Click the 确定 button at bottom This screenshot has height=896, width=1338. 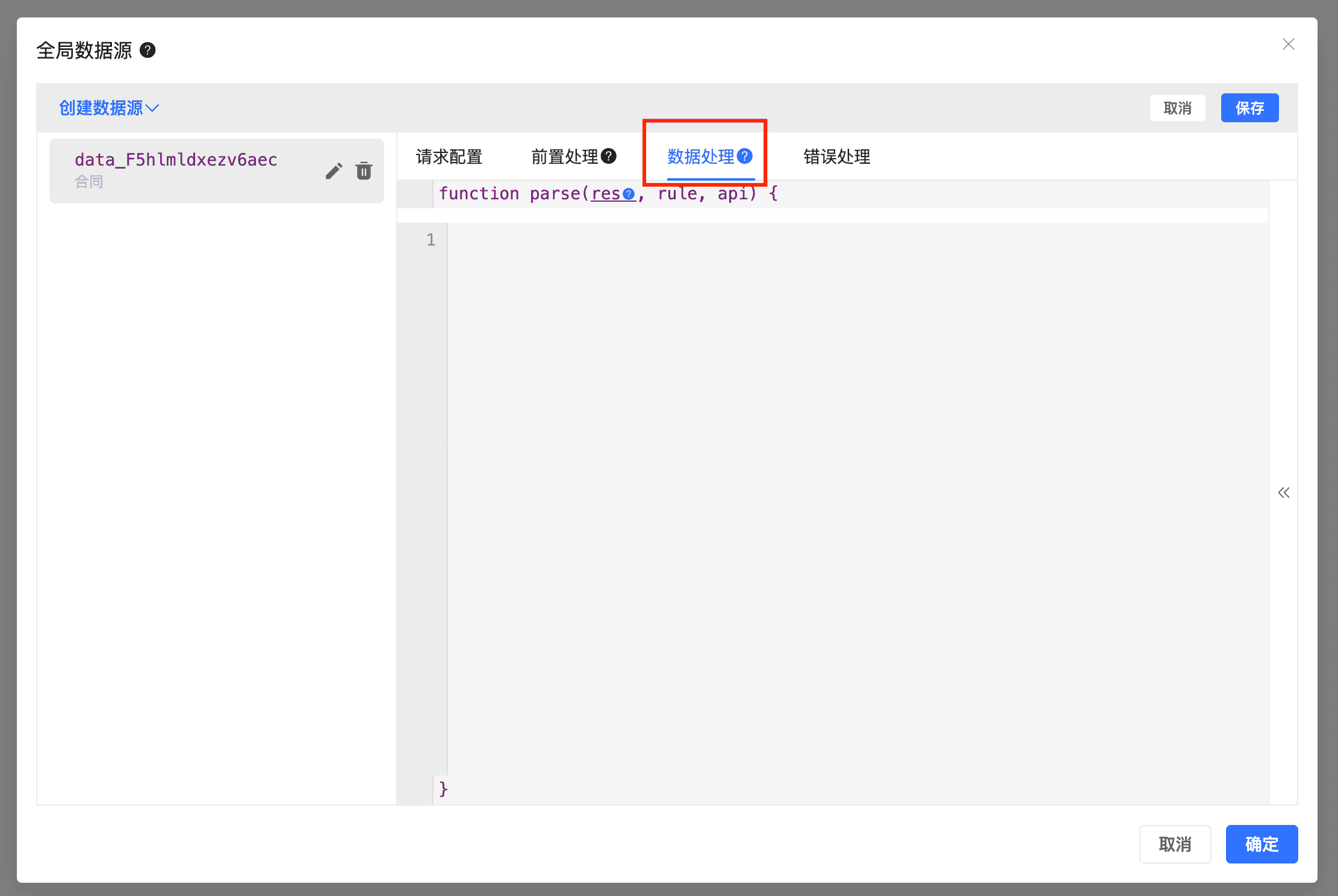click(1262, 844)
